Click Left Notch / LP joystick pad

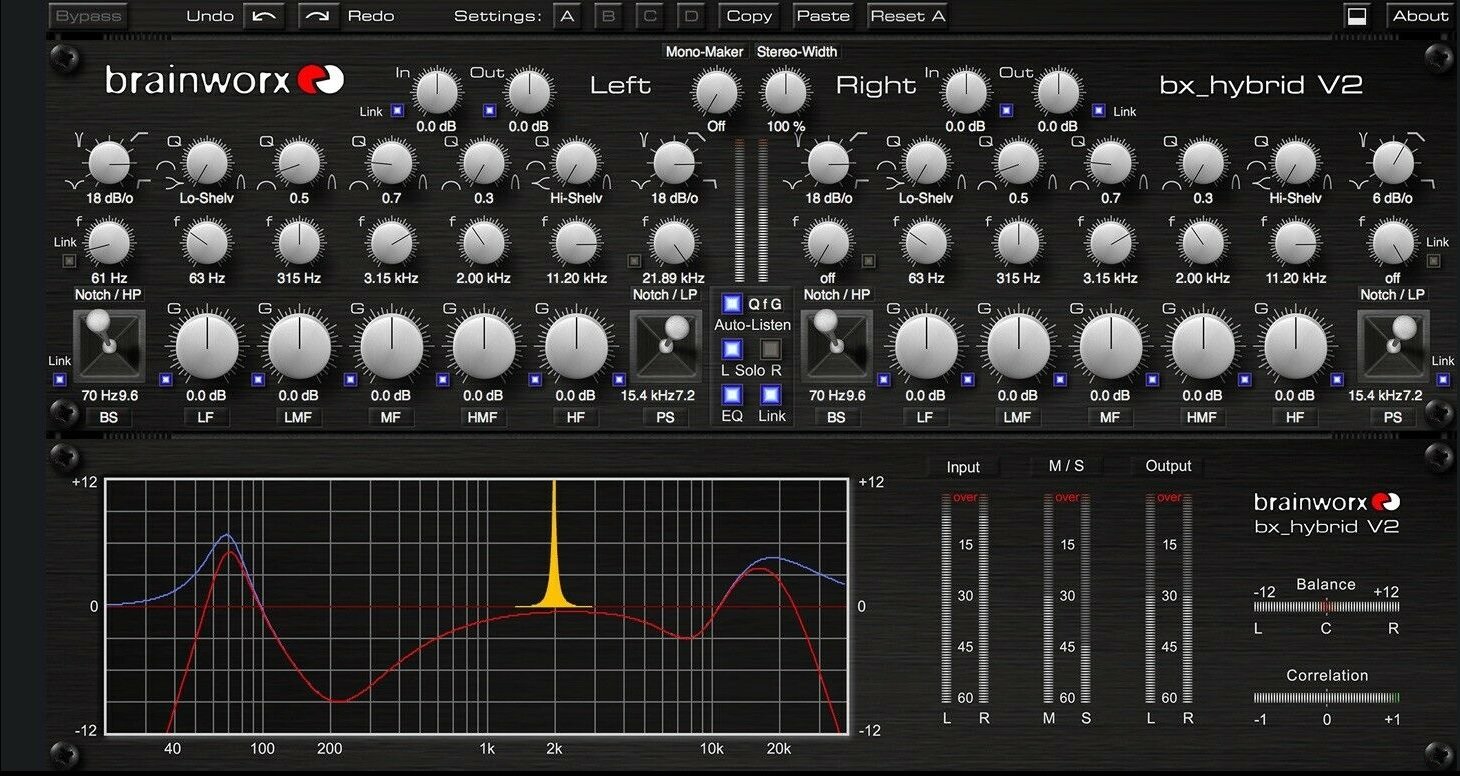(x=665, y=346)
